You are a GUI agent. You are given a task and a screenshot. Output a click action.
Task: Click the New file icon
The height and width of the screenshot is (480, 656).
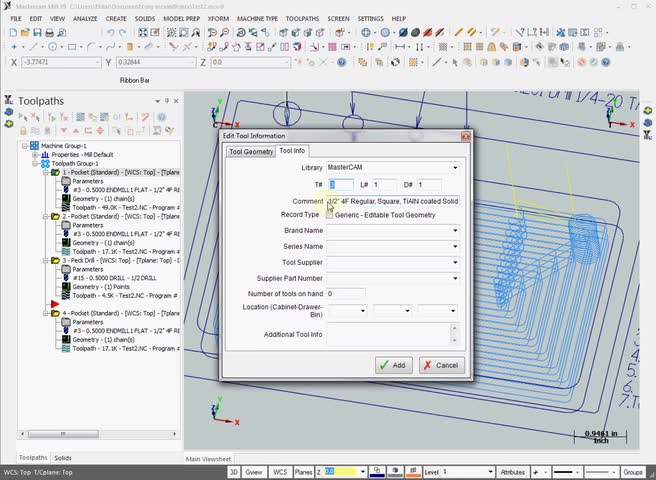click(13, 33)
